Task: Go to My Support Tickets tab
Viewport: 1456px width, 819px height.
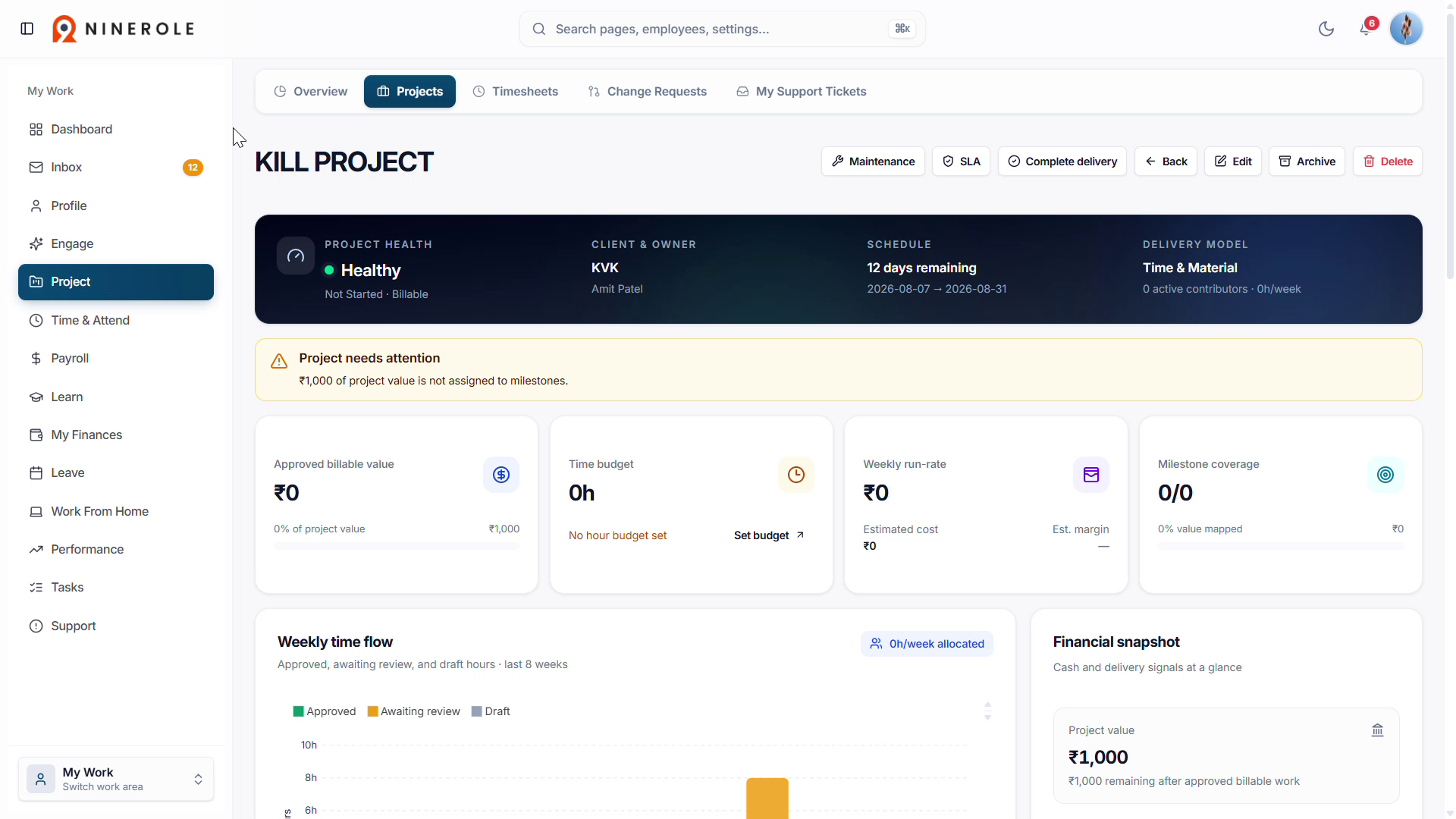Action: coord(802,91)
